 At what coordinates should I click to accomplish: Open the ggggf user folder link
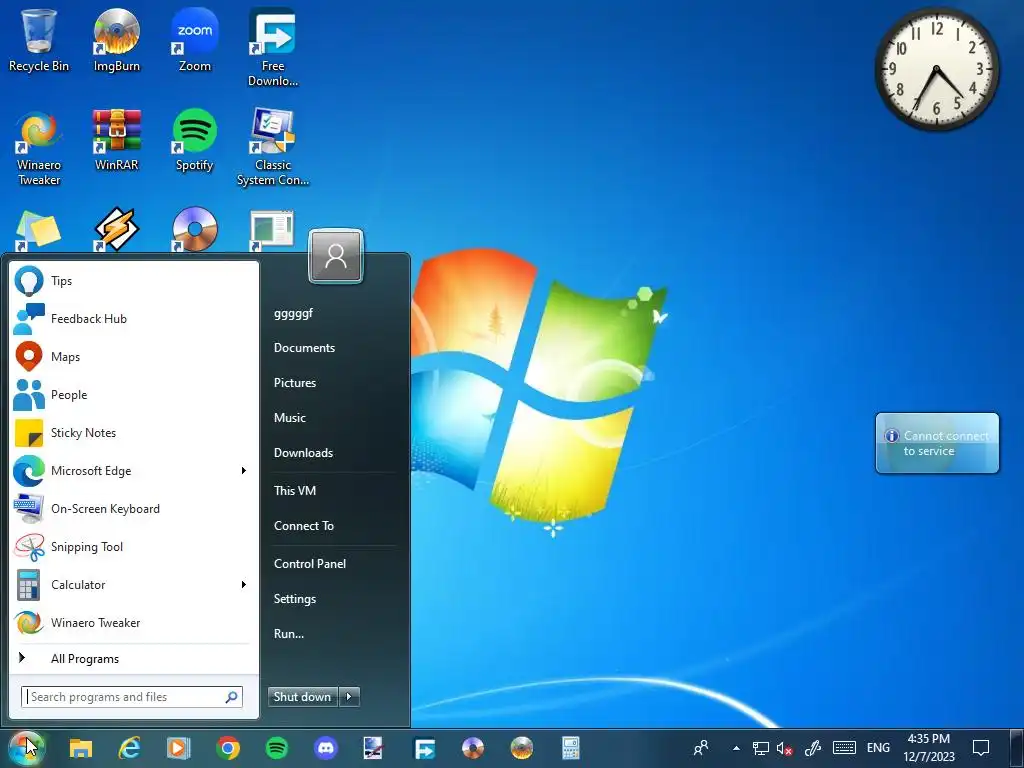[x=293, y=313]
